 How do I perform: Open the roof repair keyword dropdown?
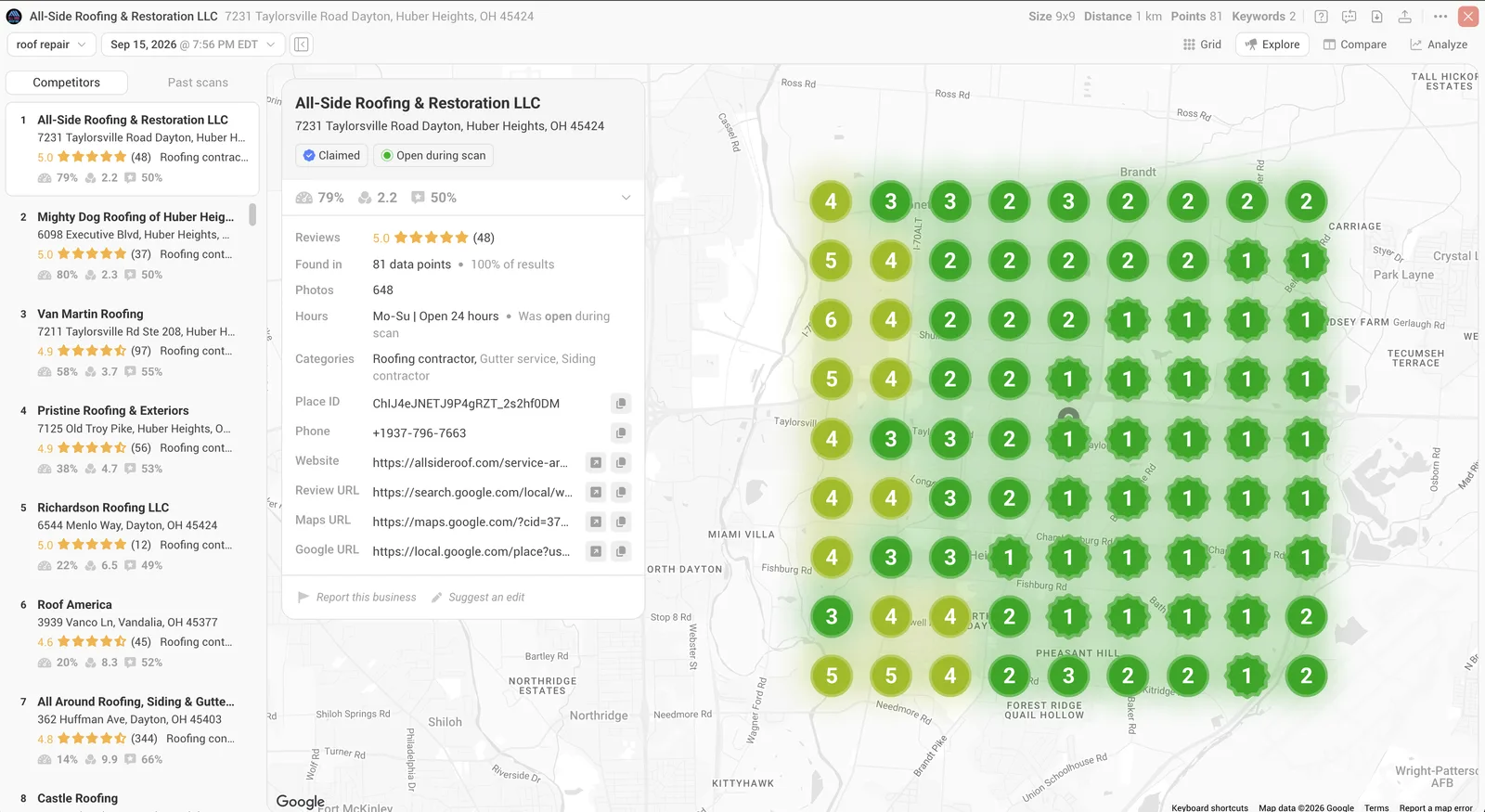coord(51,45)
